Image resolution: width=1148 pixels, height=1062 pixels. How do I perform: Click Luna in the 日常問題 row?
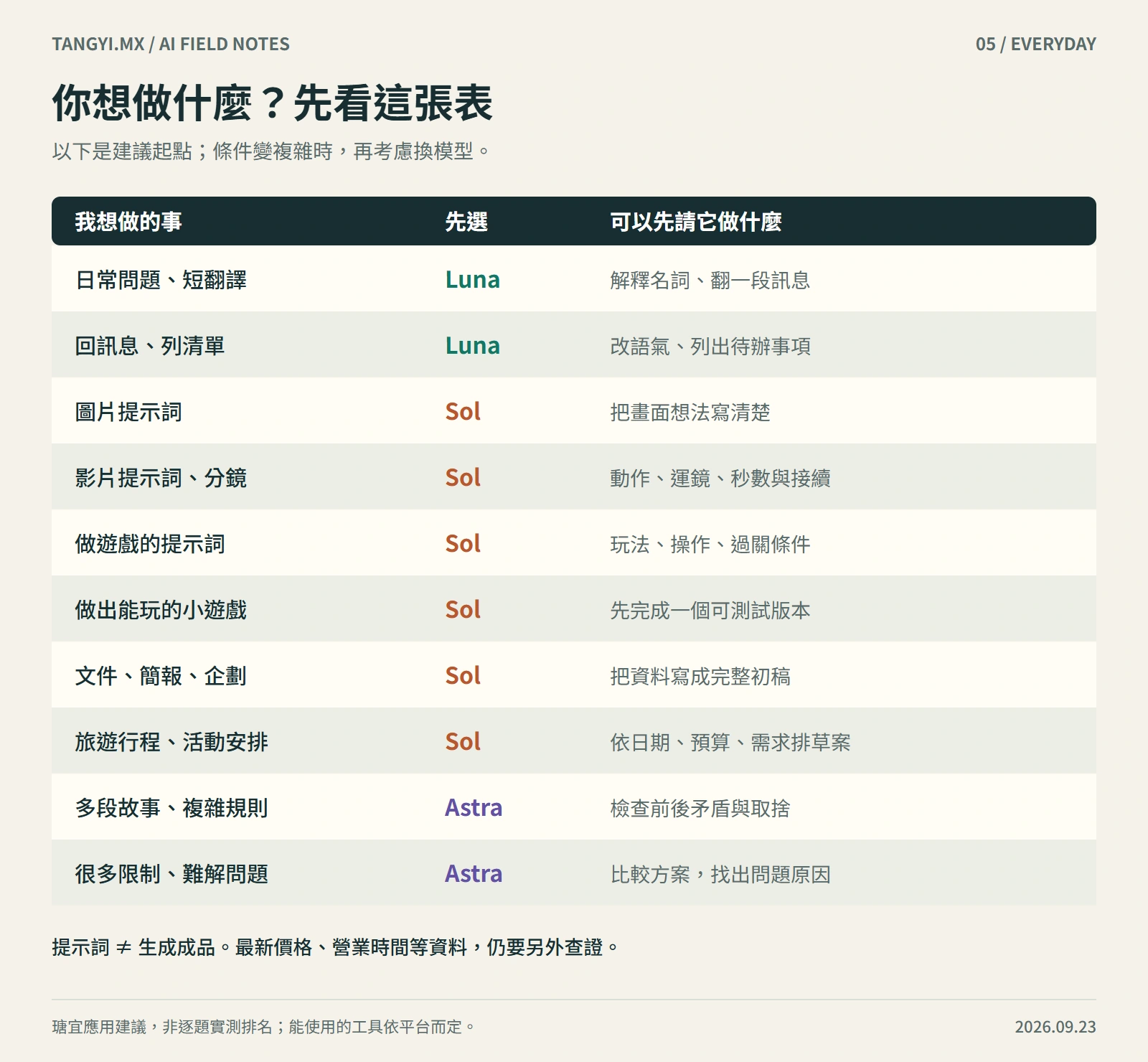(472, 280)
